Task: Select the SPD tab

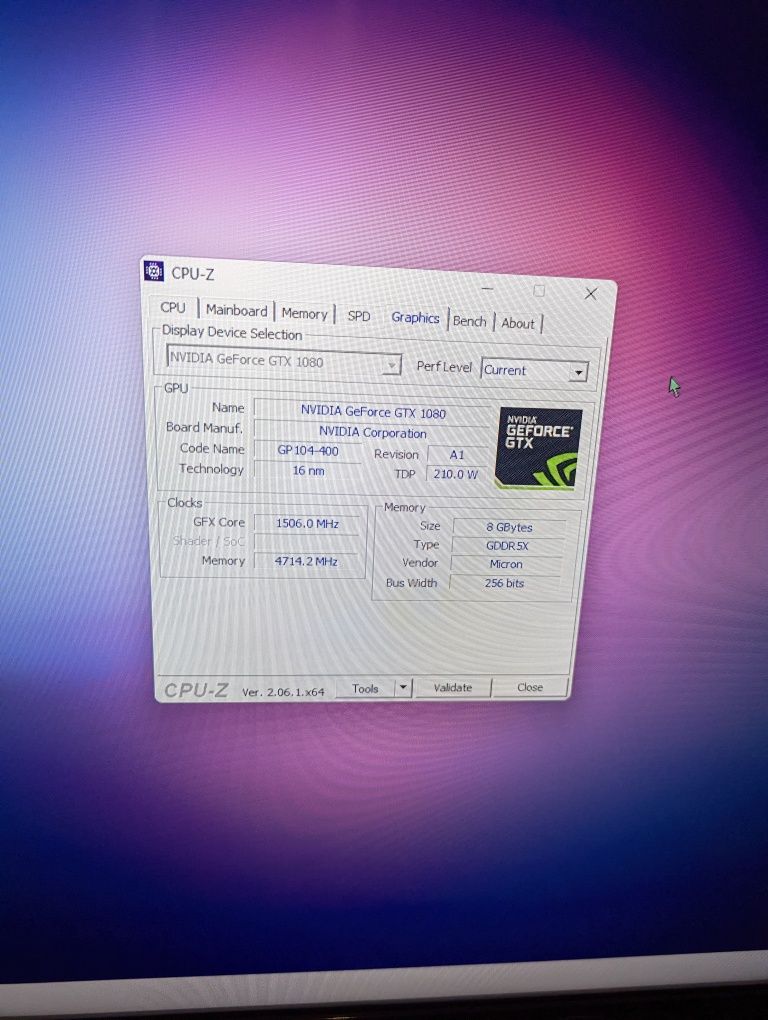Action: (x=358, y=316)
